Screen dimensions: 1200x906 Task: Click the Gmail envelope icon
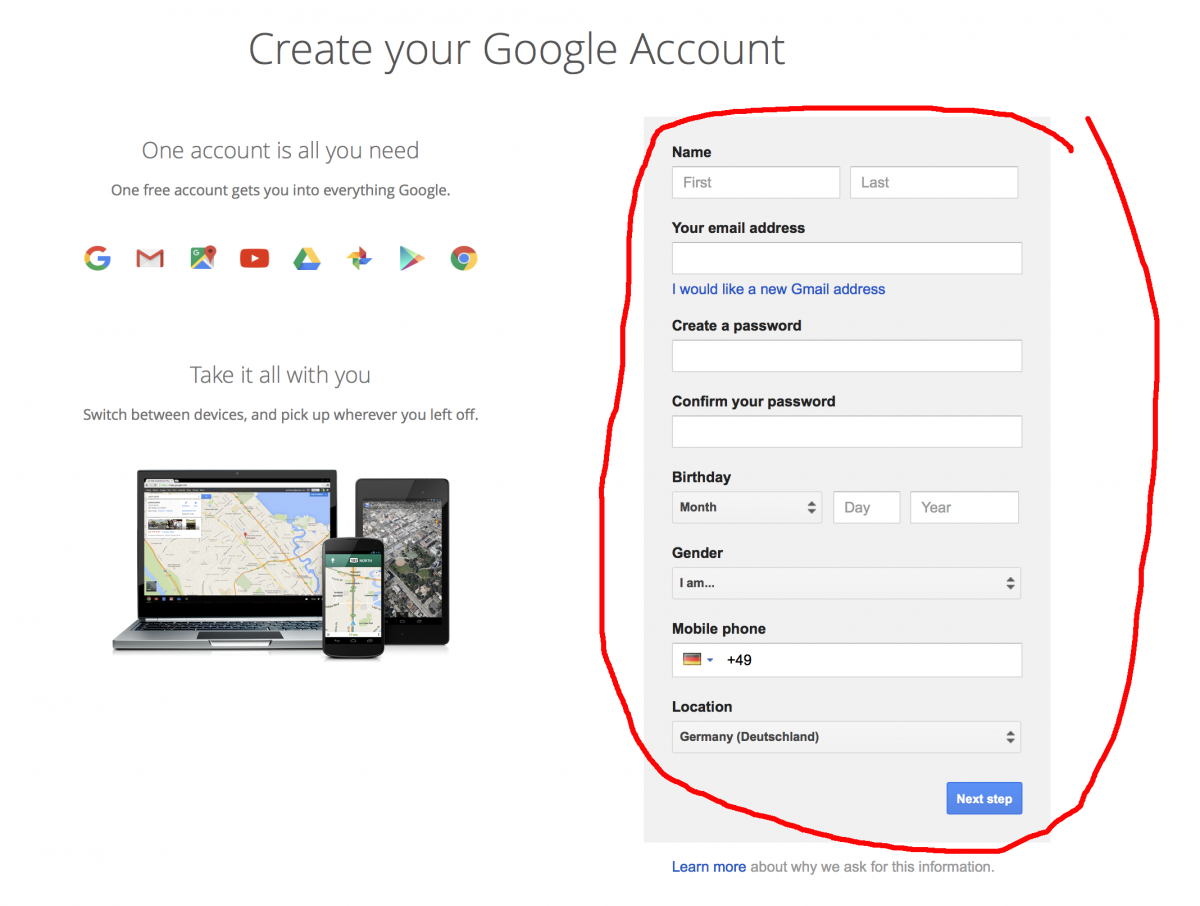coord(150,259)
